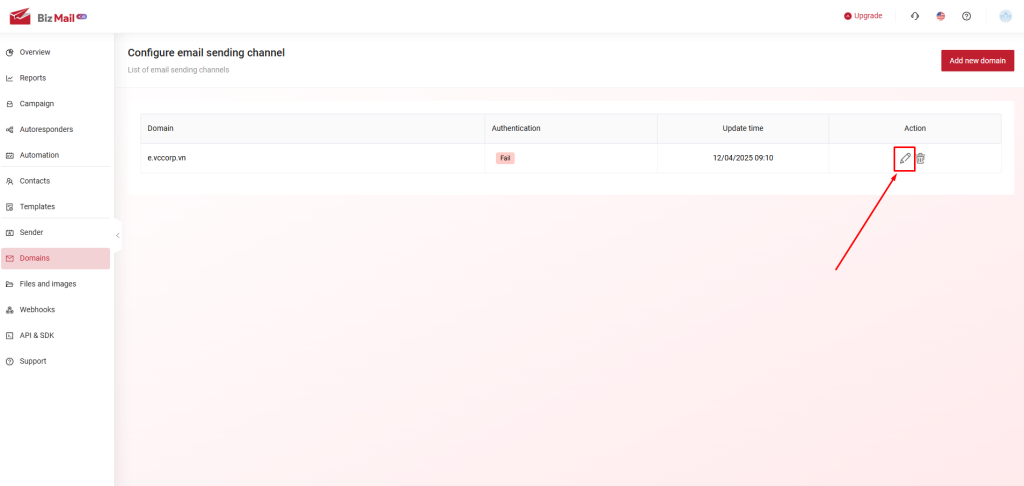
Task: Open Contacts in the sidebar
Action: 35,181
